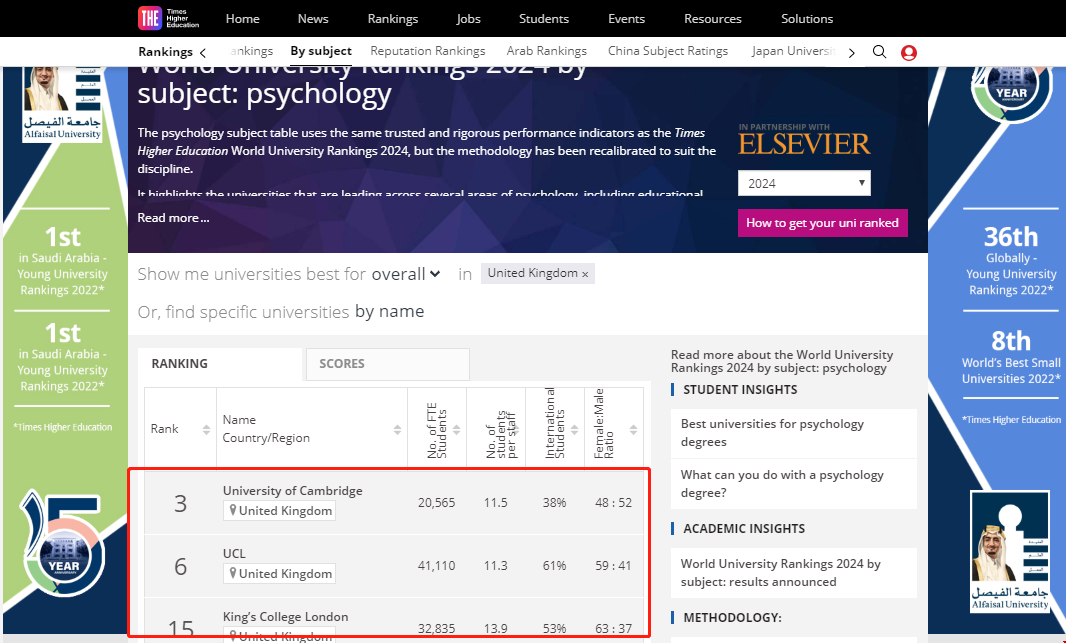Open the Rankings menu in top navigation
Screen dimensions: 1066x643
392,19
